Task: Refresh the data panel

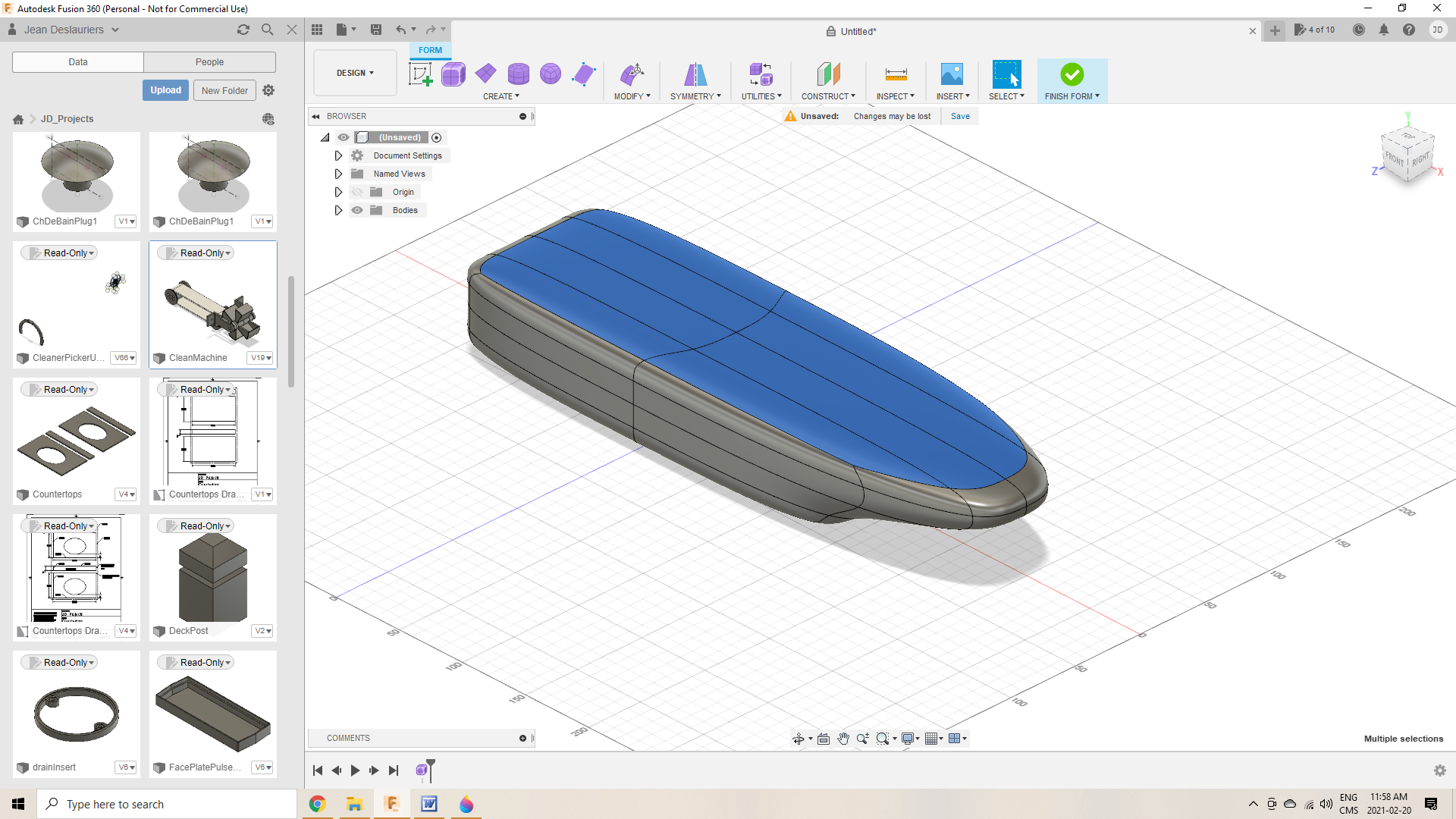Action: coord(243,30)
